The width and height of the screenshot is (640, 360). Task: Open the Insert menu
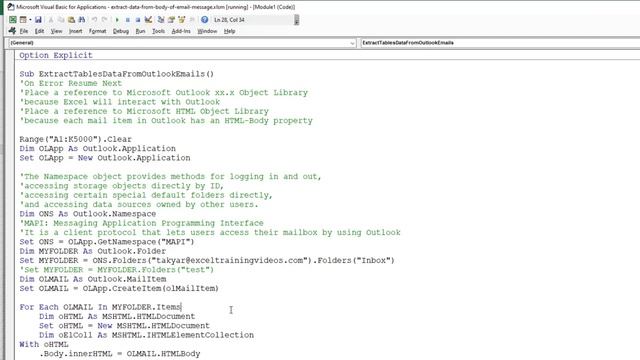pyautogui.click(x=76, y=31)
